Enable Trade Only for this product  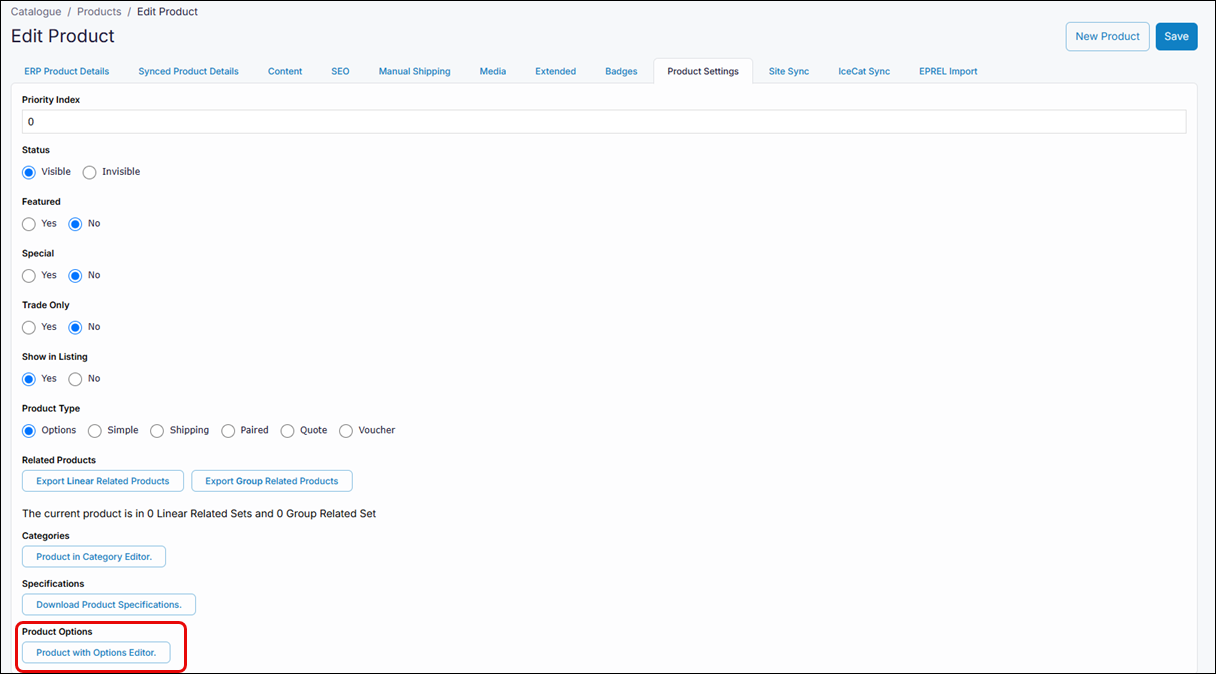28,327
